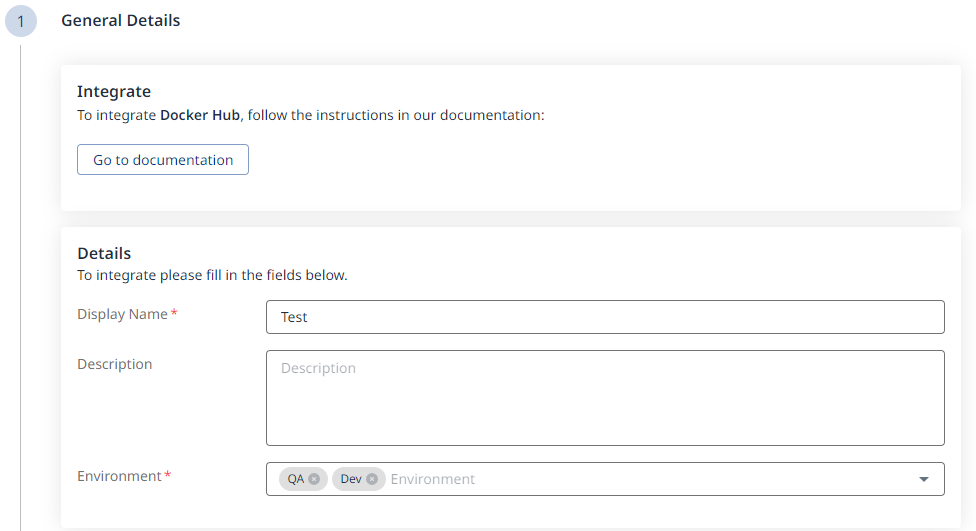976x531 pixels.
Task: Click the Environment field label
Action: [x=119, y=476]
